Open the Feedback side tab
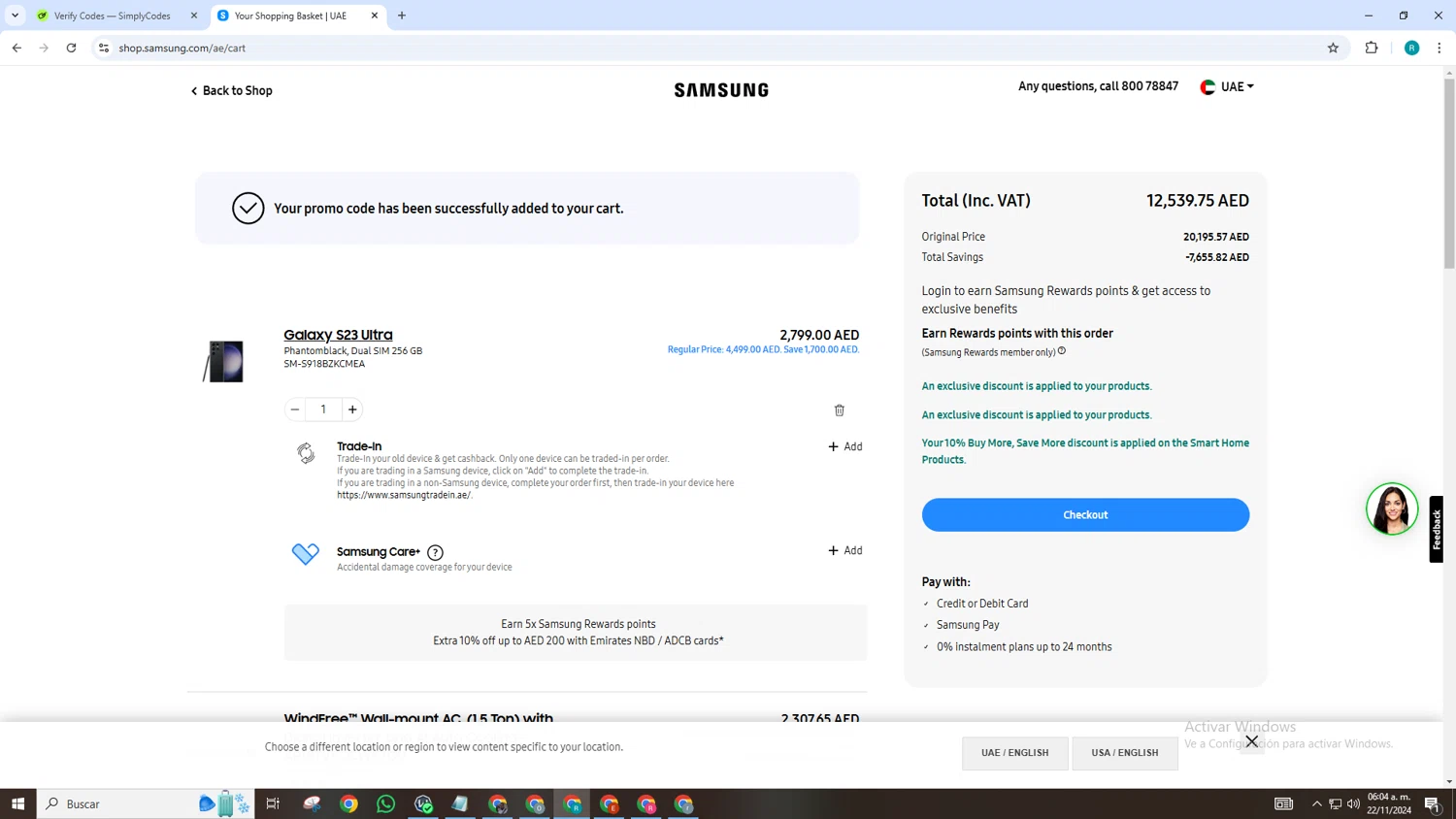The height and width of the screenshot is (819, 1456). pyautogui.click(x=1437, y=529)
